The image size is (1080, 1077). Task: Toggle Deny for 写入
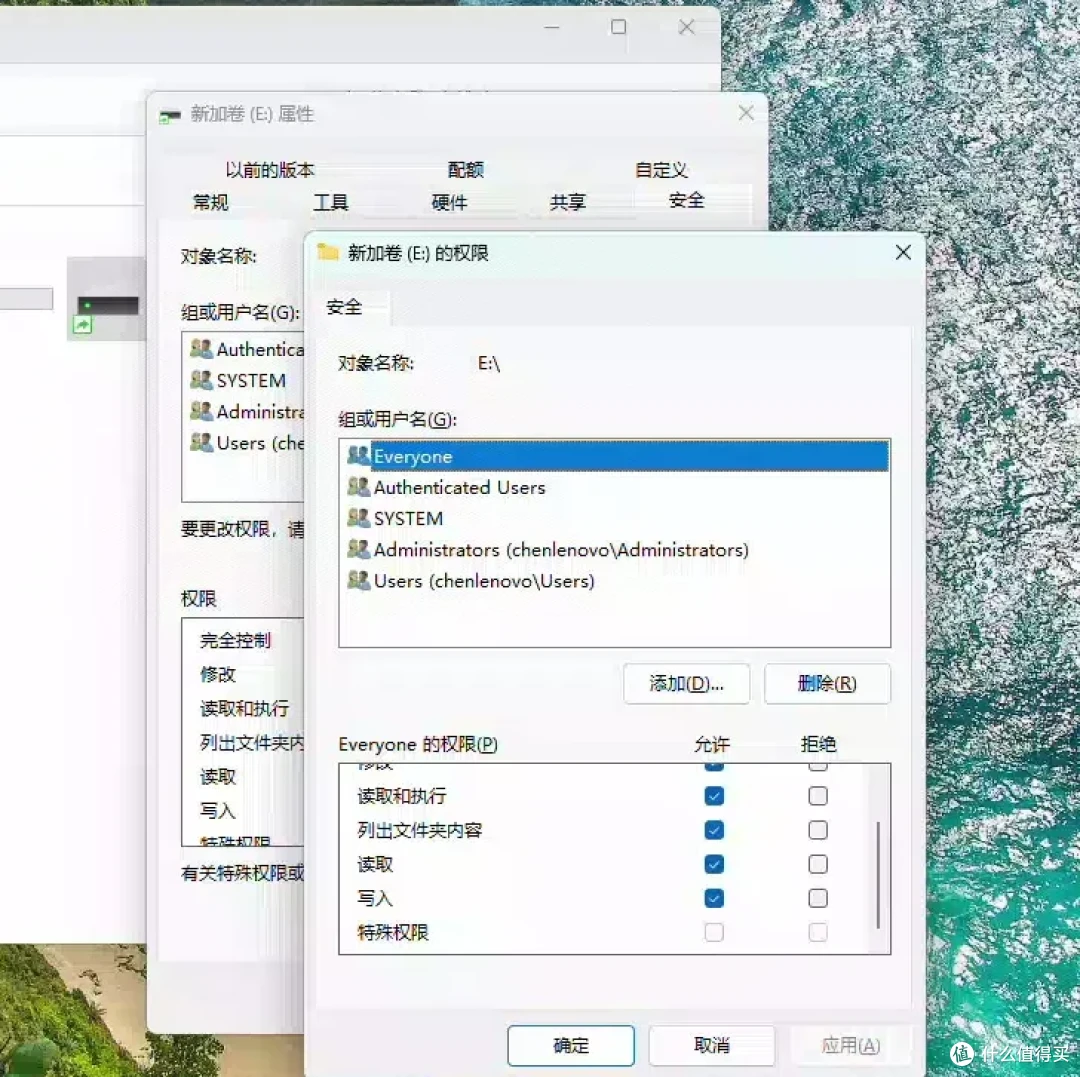point(818,898)
